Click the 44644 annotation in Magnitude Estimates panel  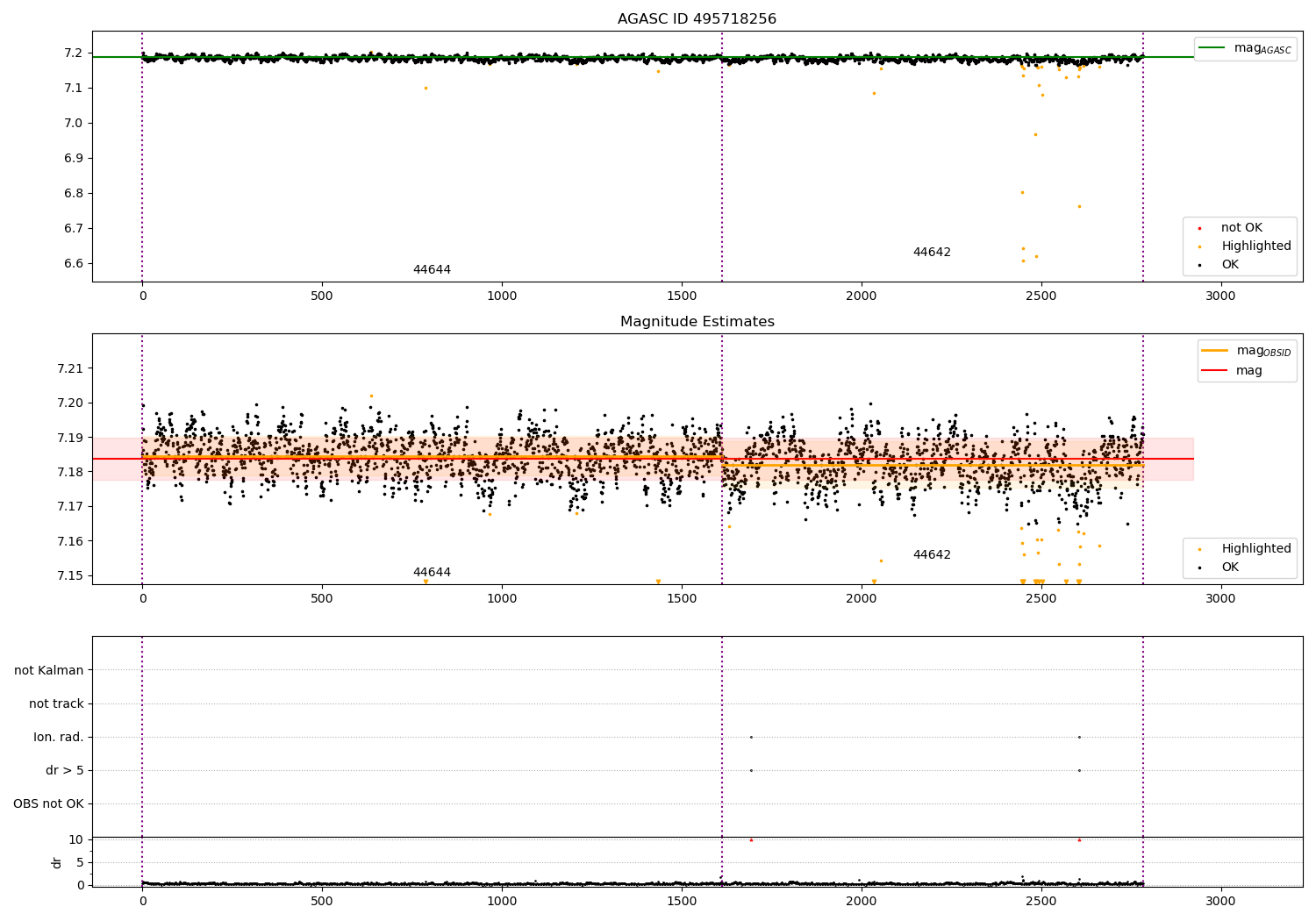point(432,573)
